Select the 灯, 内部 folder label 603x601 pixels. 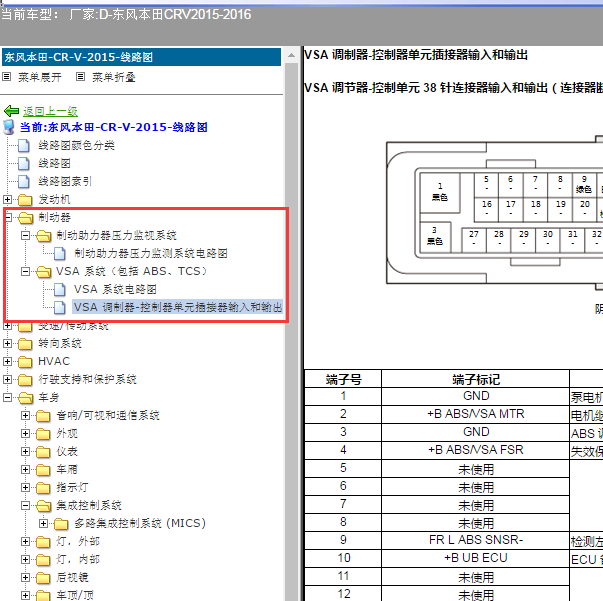[78, 559]
